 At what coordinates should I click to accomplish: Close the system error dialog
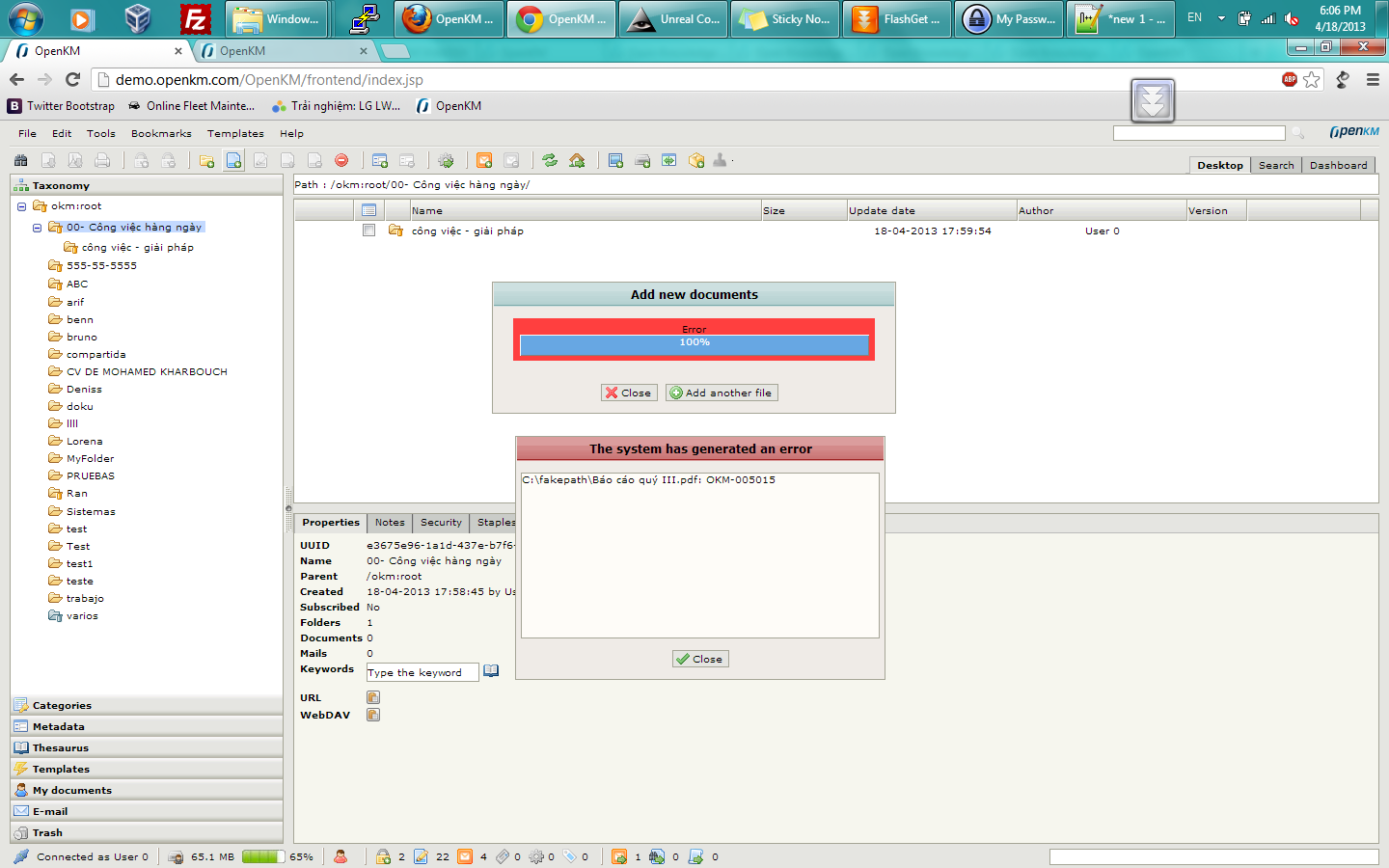(x=700, y=659)
